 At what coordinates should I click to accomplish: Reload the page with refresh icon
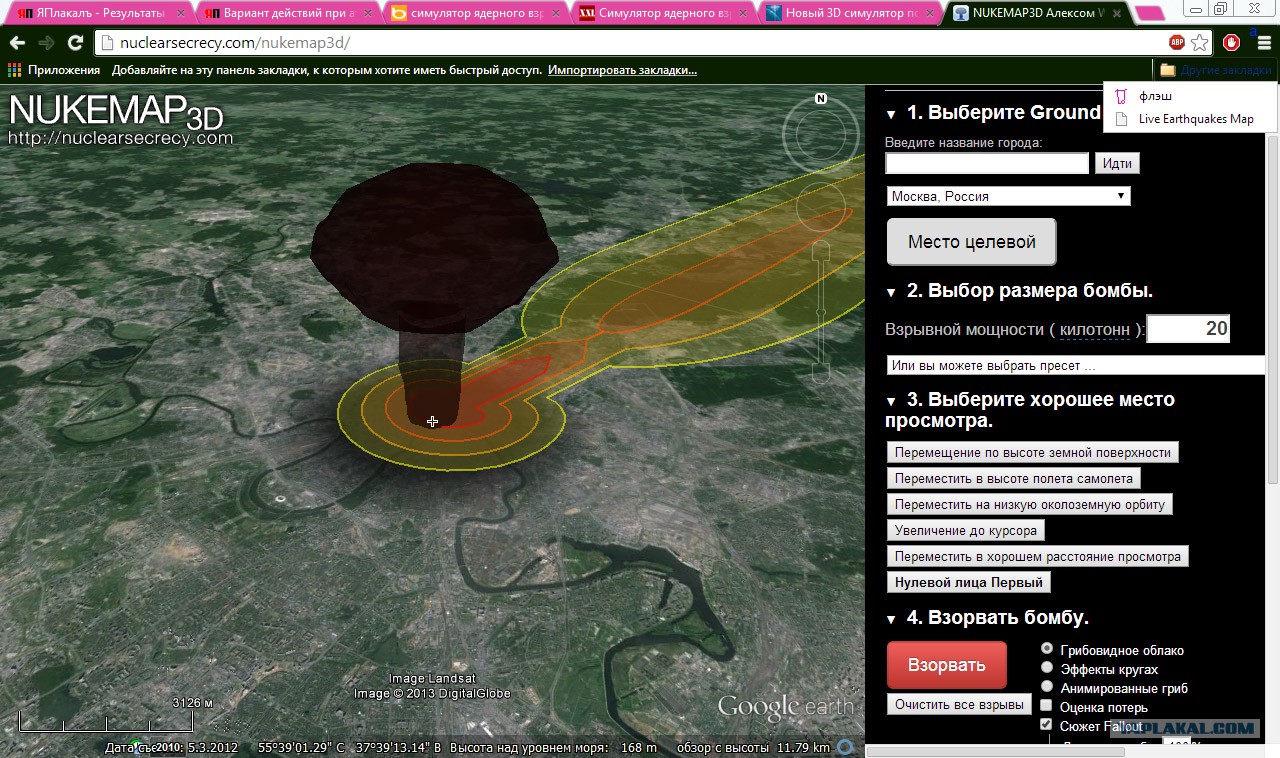[x=75, y=43]
